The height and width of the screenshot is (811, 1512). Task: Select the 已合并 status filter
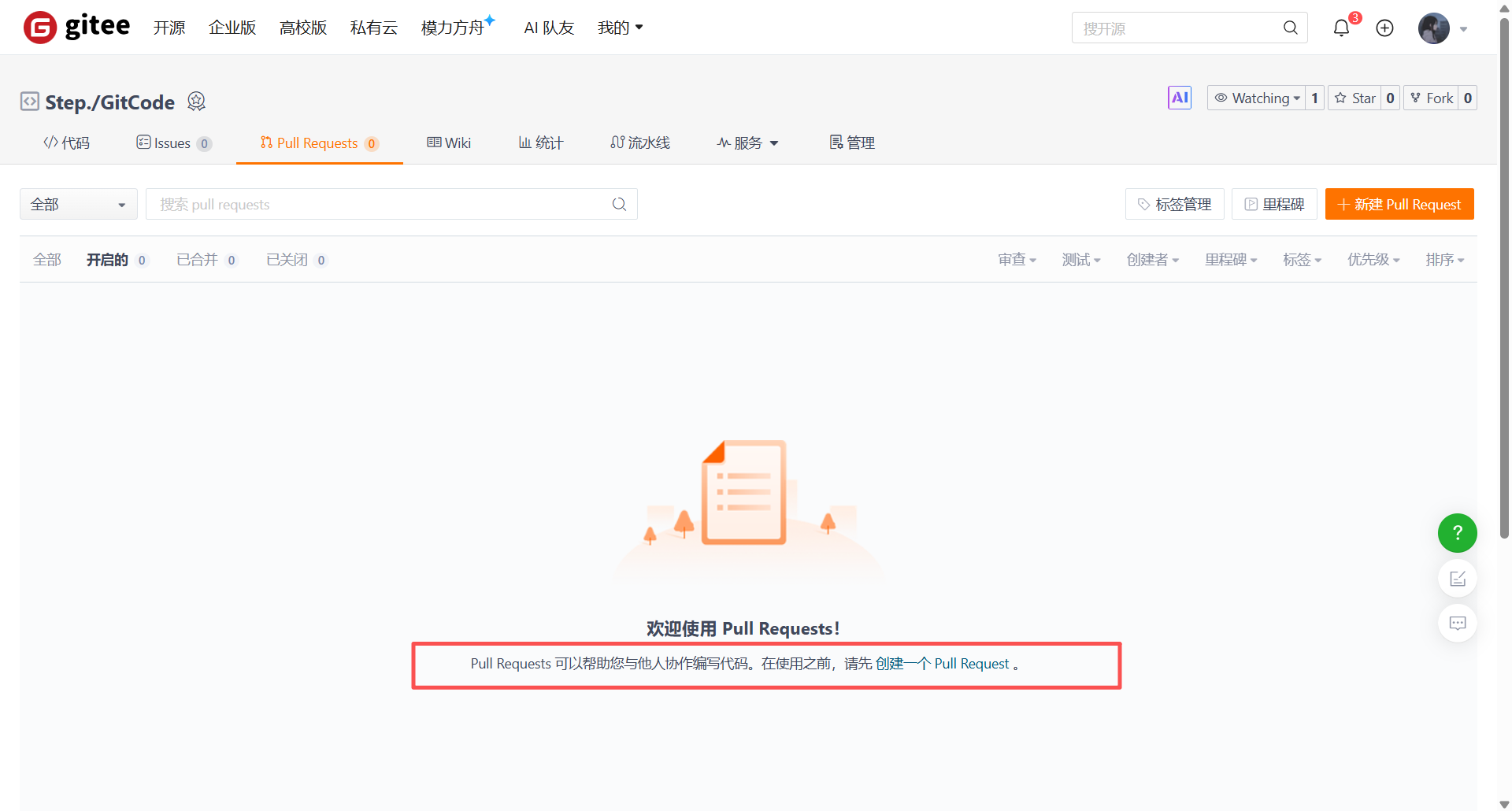point(207,260)
